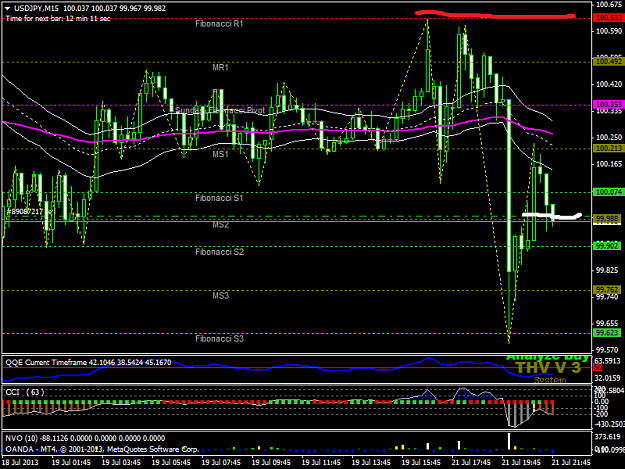625x469 pixels.
Task: Click the Fibonacci S3 level label
Action: tap(219, 339)
